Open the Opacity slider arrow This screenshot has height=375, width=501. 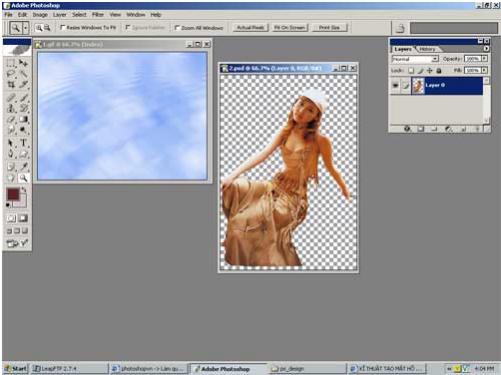click(484, 59)
